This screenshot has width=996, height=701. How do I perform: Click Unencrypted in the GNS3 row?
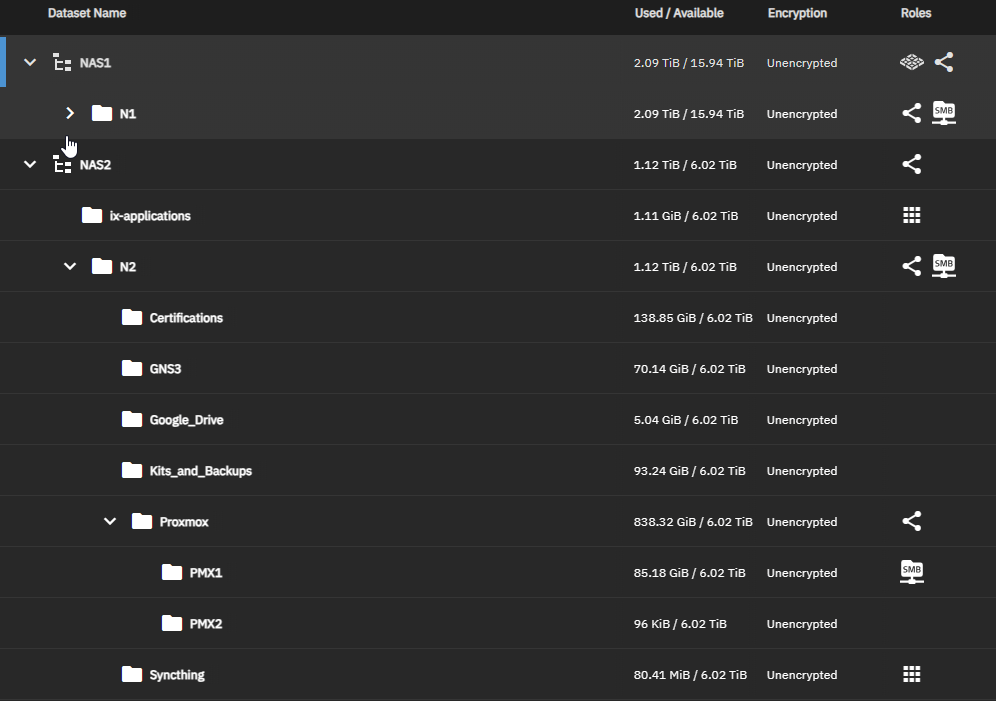click(802, 369)
